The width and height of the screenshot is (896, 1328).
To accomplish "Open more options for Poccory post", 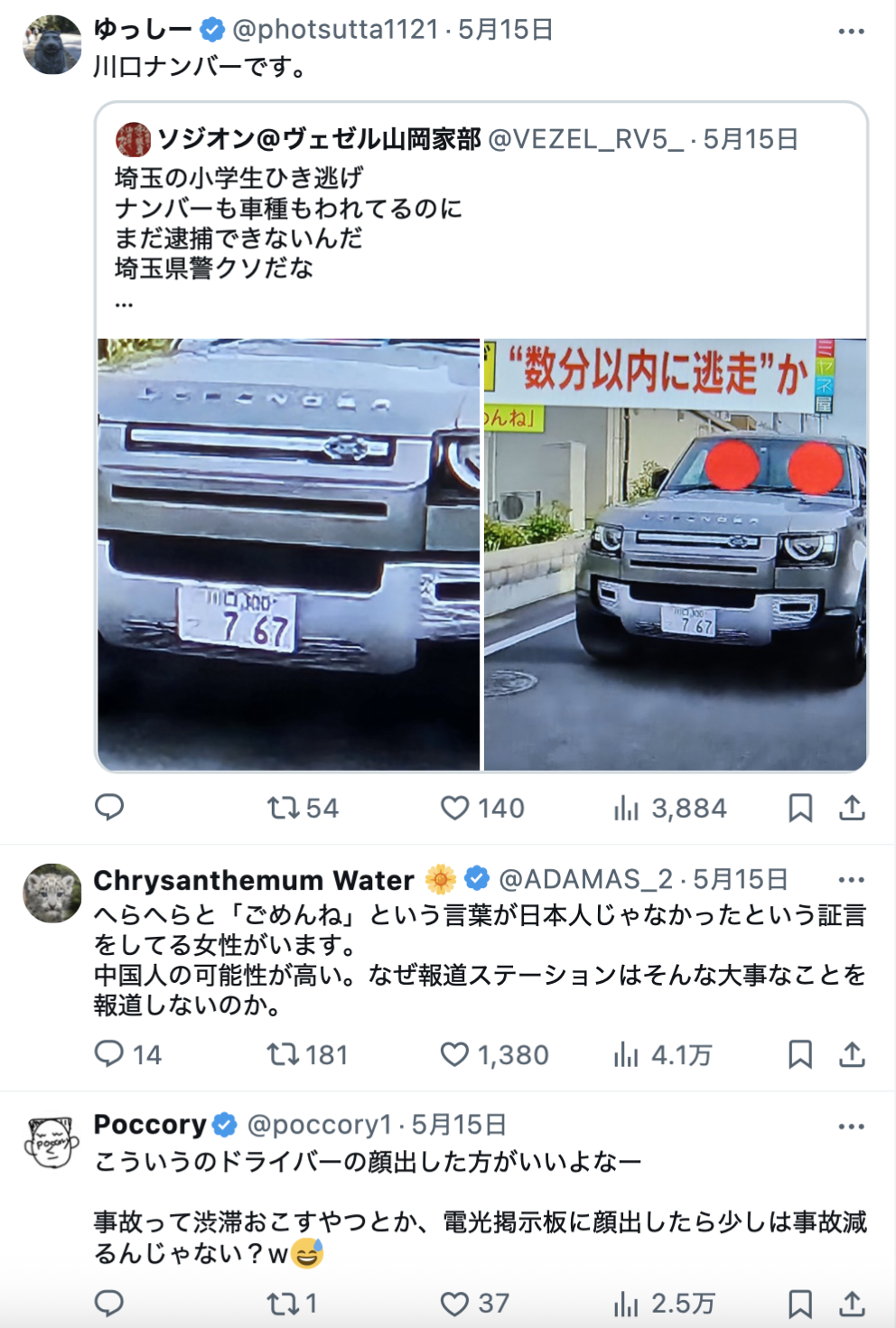I will click(852, 1126).
